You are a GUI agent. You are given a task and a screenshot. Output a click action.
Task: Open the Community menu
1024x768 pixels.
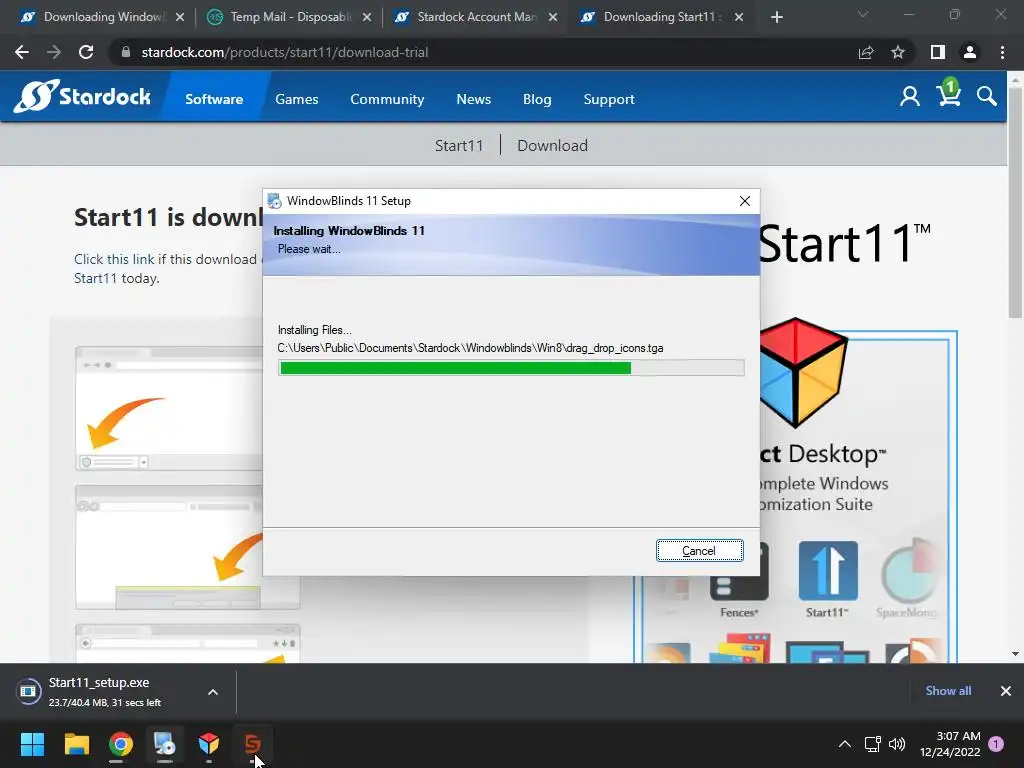(x=387, y=99)
